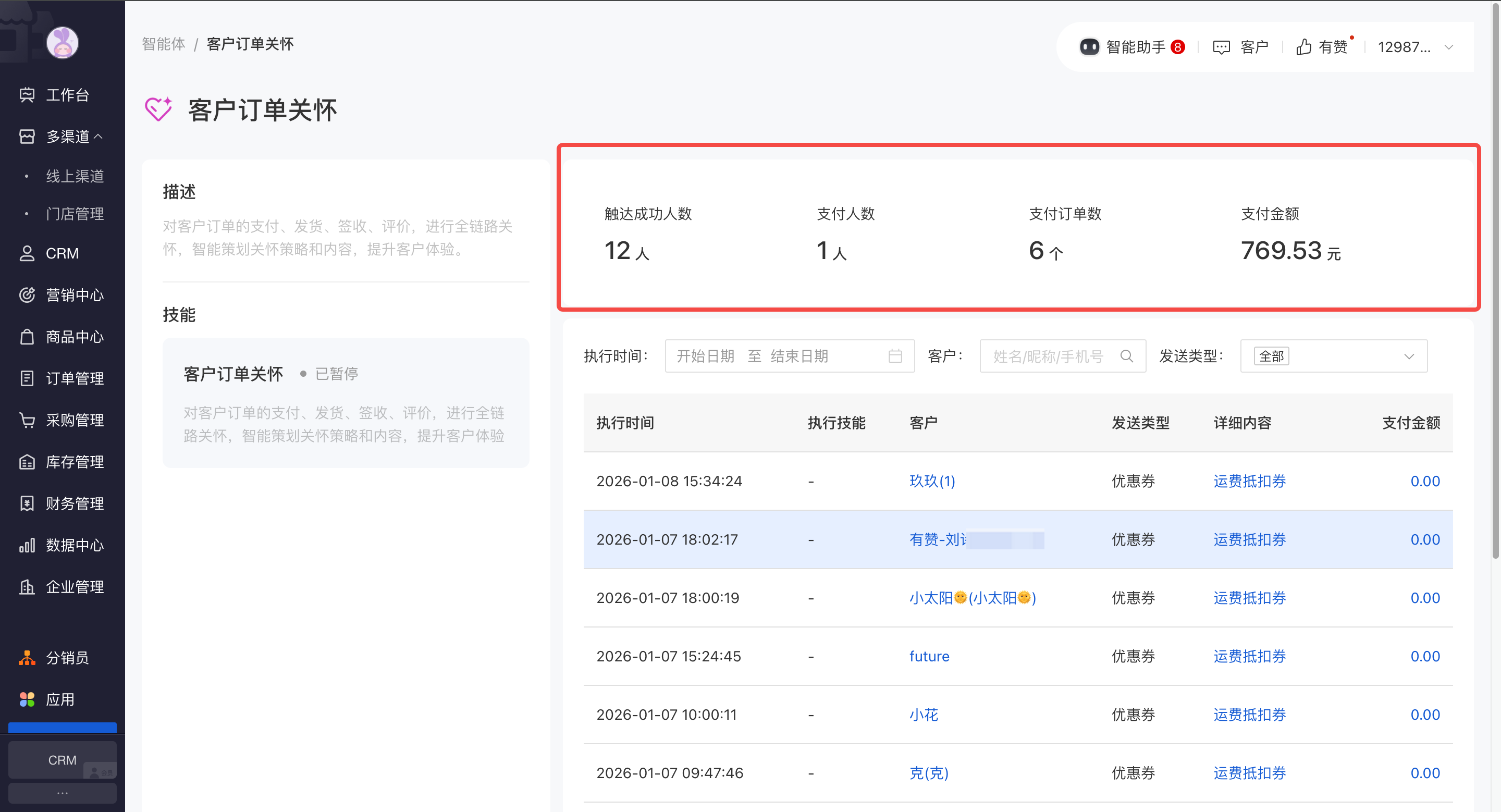Click the 商品中心 bag icon

coord(27,337)
